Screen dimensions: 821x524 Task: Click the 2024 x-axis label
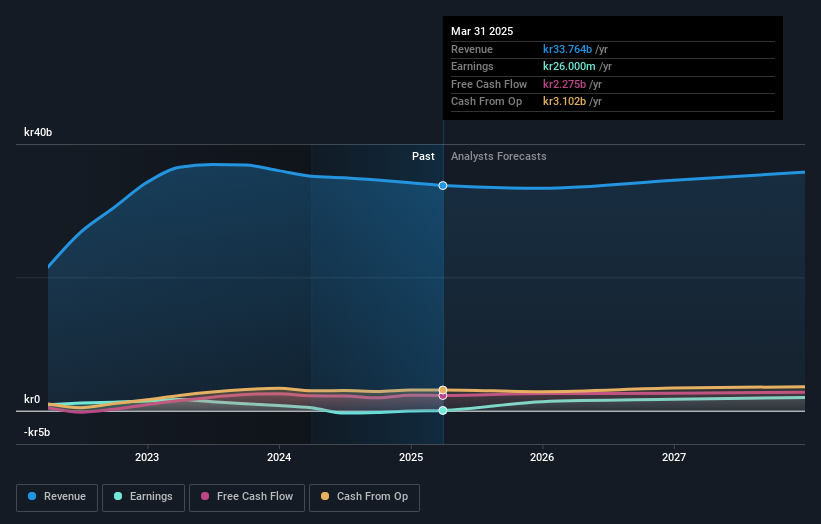click(279, 458)
